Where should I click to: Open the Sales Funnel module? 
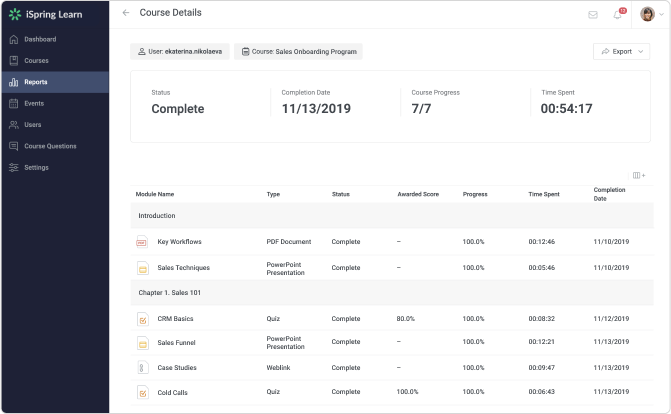coord(176,343)
